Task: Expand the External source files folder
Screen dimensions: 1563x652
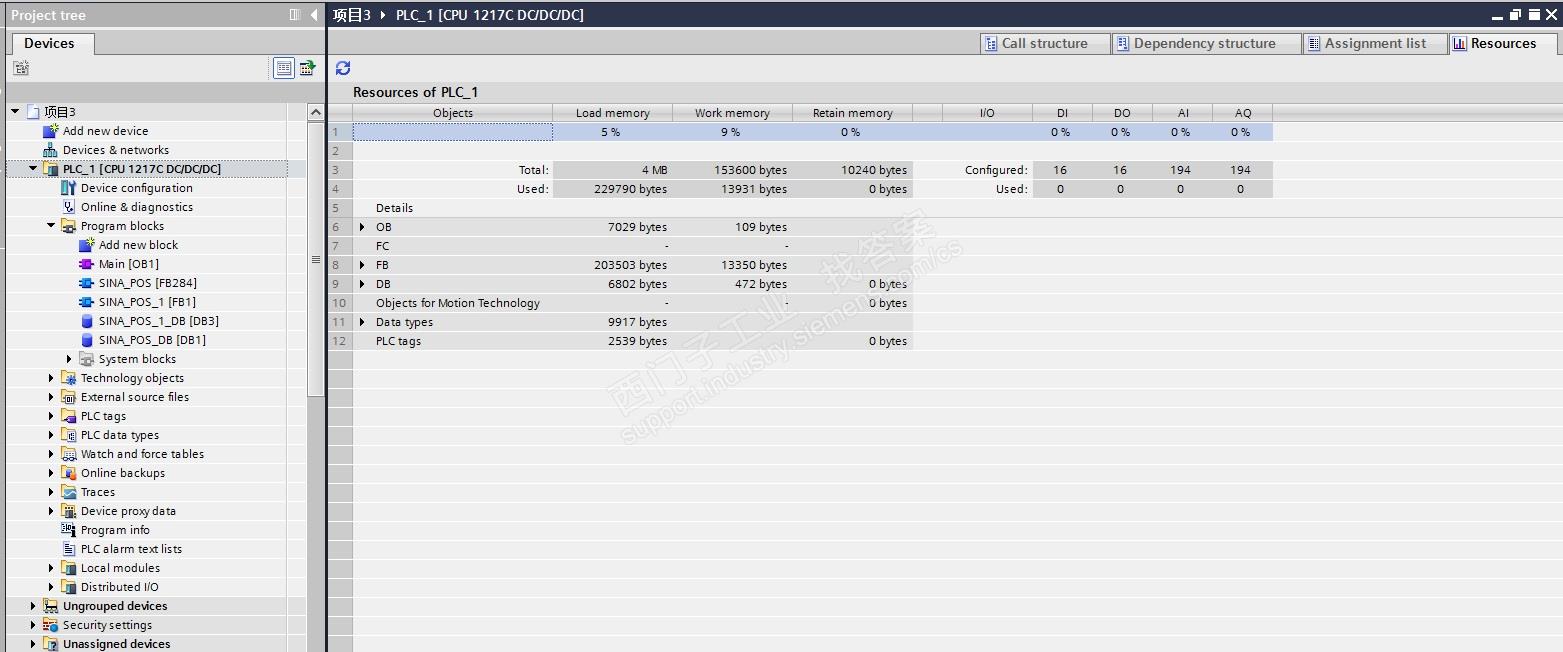Action: coord(51,397)
